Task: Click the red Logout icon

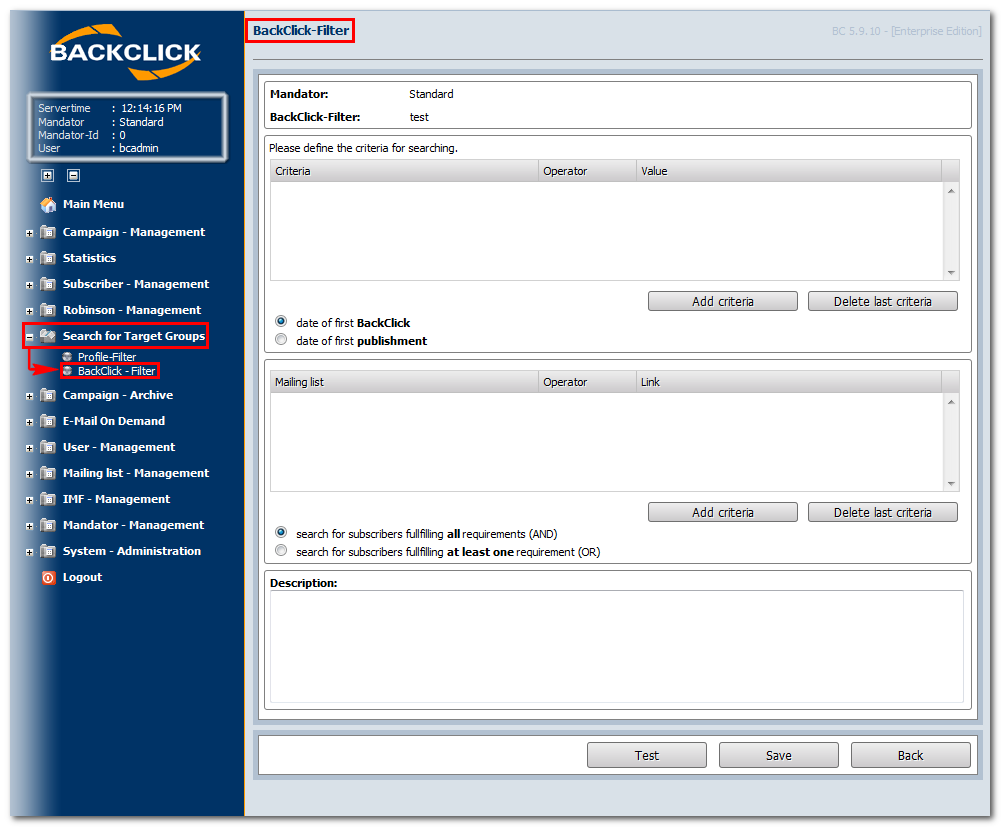Action: tap(49, 577)
